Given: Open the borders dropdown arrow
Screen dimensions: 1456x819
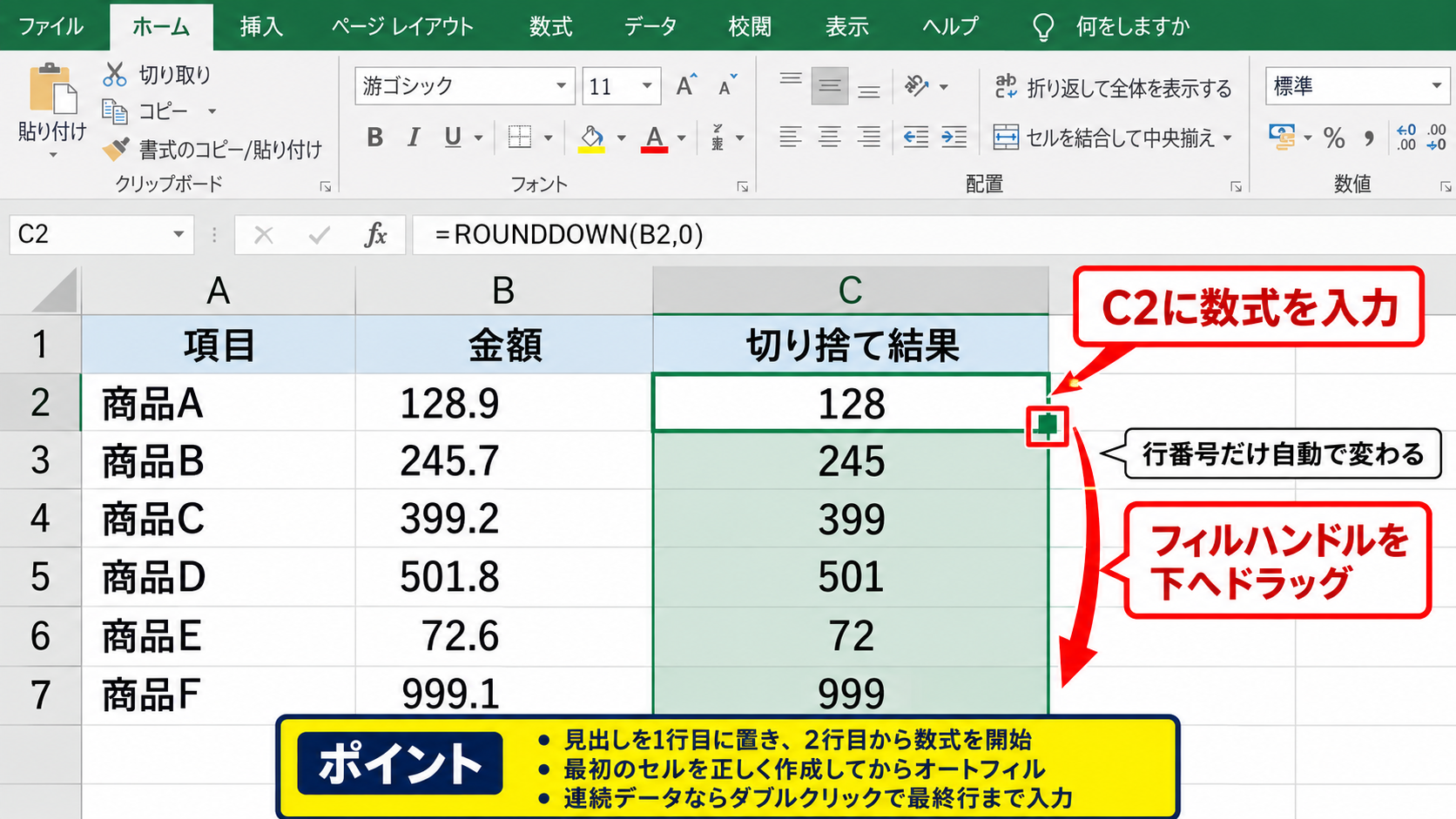Looking at the screenshot, I should click(x=548, y=138).
